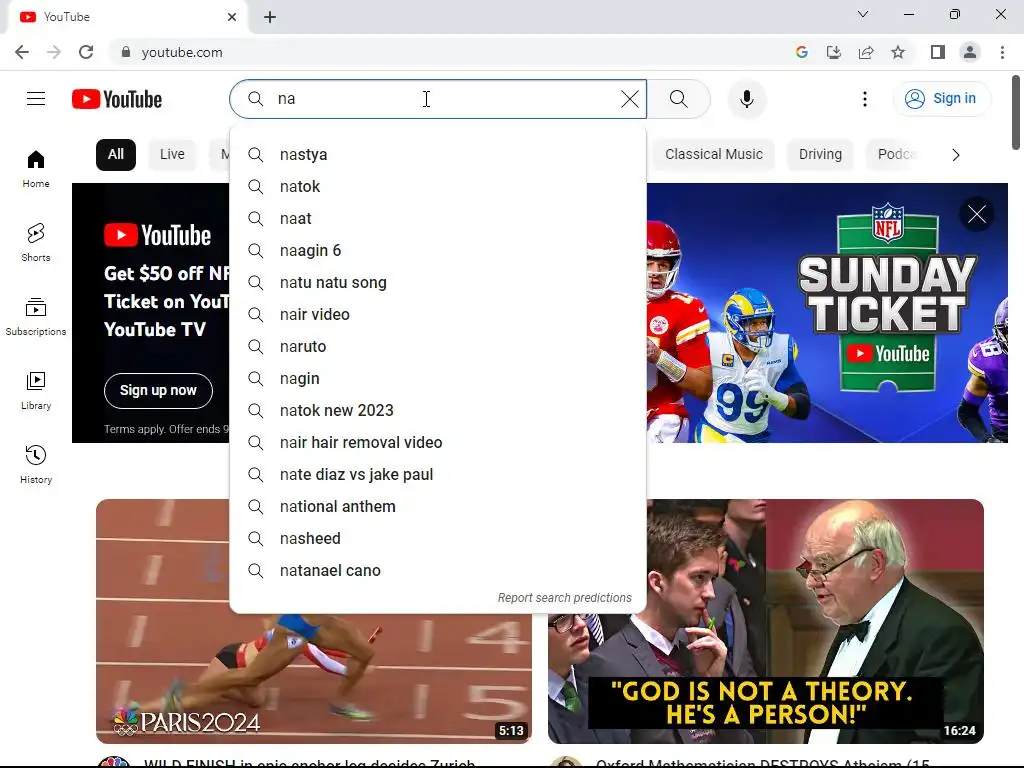Close the NFL Sunday Ticket banner
This screenshot has width=1024, height=768.
tap(977, 214)
